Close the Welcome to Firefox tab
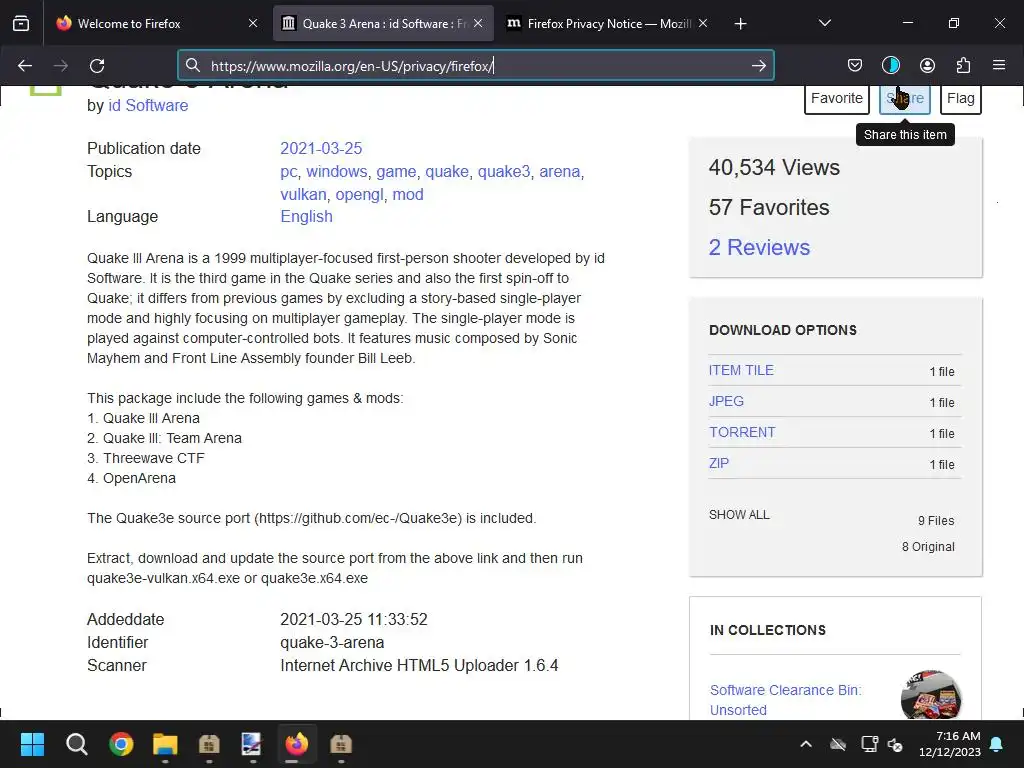Screen dimensions: 1024x768 (253, 24)
